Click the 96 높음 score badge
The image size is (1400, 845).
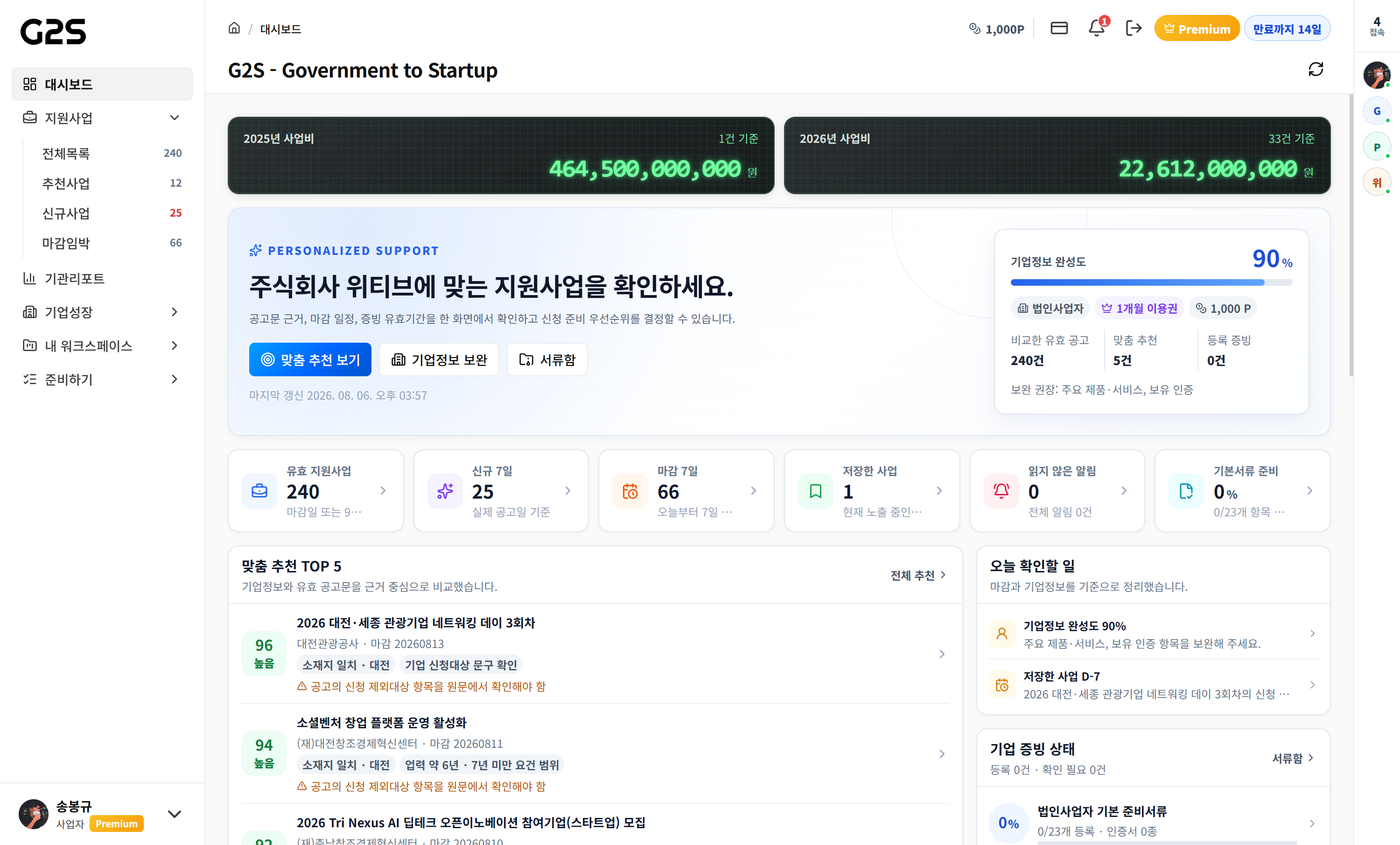pyautogui.click(x=264, y=653)
